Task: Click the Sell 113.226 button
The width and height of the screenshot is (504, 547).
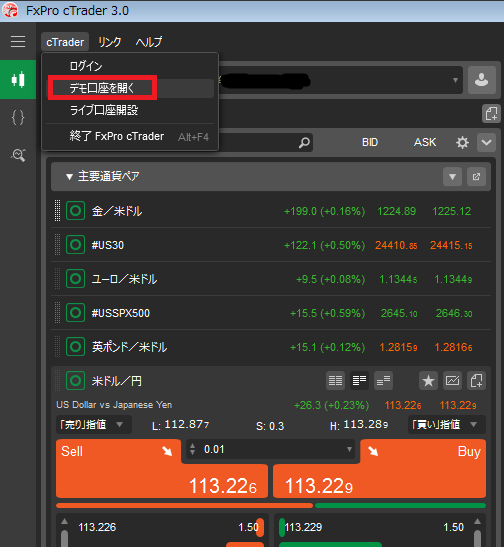Action: click(x=162, y=469)
